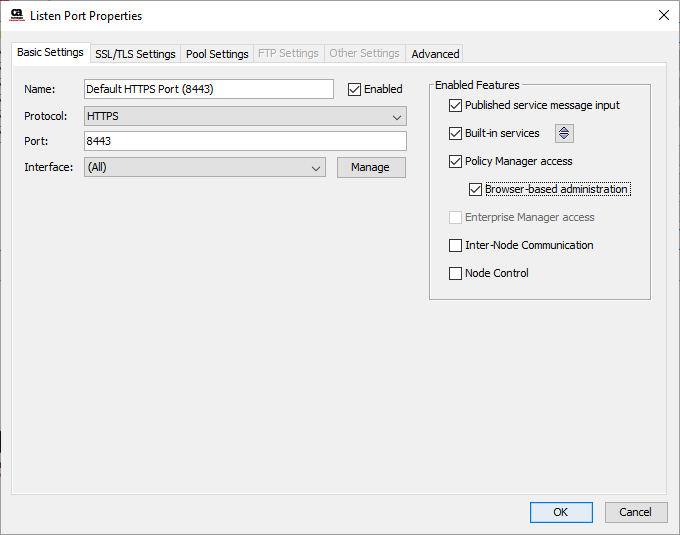Expand the Interface dropdown showing (All)
680x535 pixels.
point(204,167)
